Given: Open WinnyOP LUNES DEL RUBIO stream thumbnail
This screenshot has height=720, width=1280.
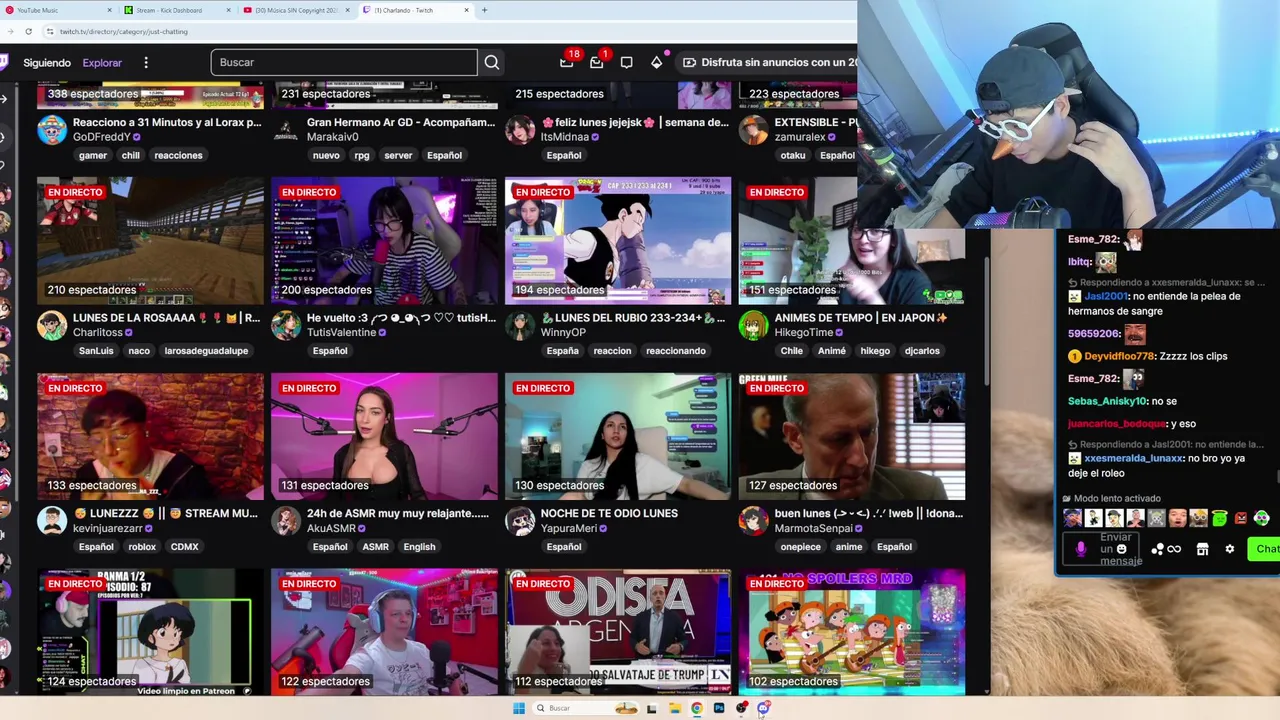Looking at the screenshot, I should [x=618, y=241].
